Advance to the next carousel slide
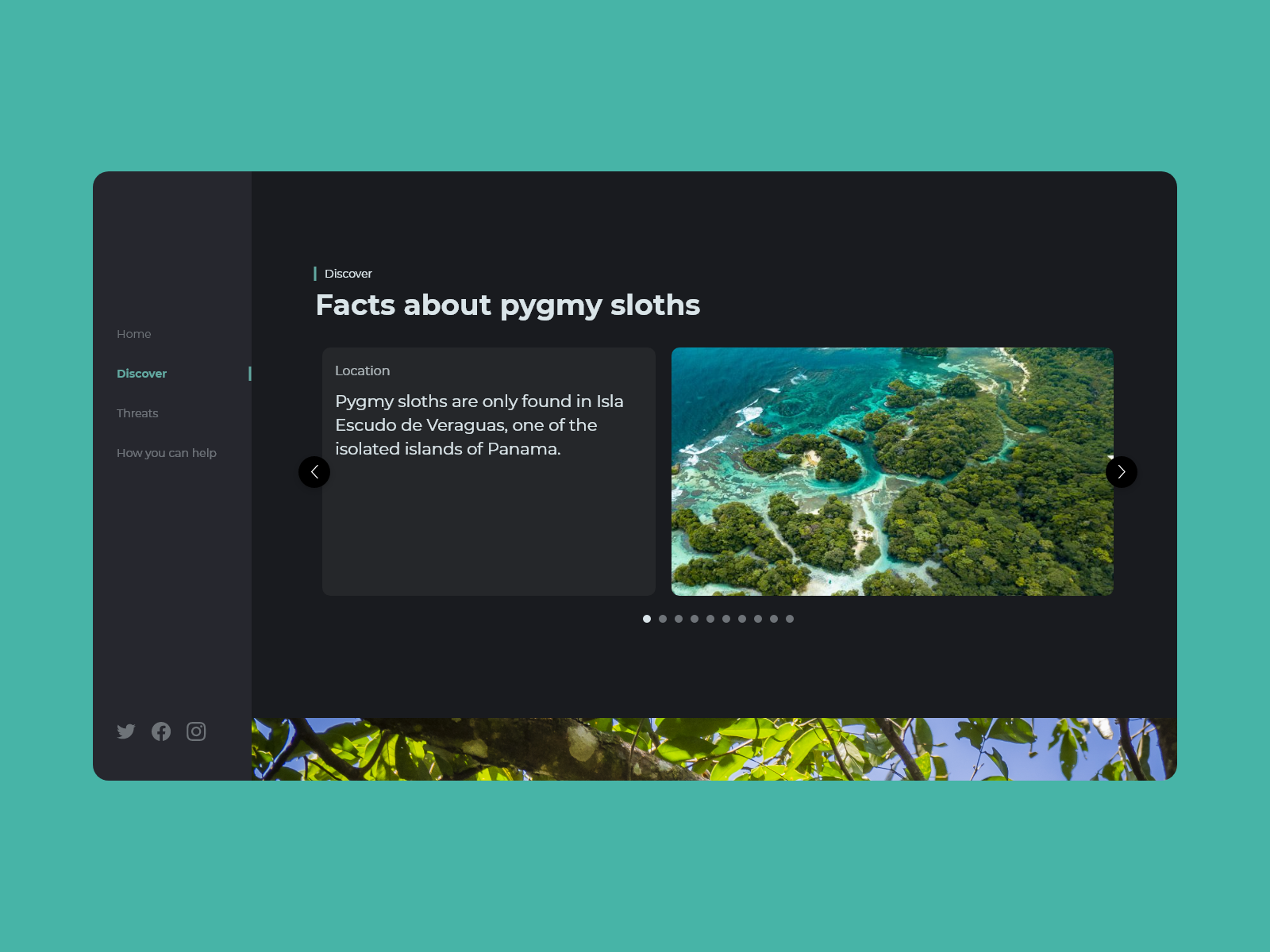 pyautogui.click(x=1121, y=472)
